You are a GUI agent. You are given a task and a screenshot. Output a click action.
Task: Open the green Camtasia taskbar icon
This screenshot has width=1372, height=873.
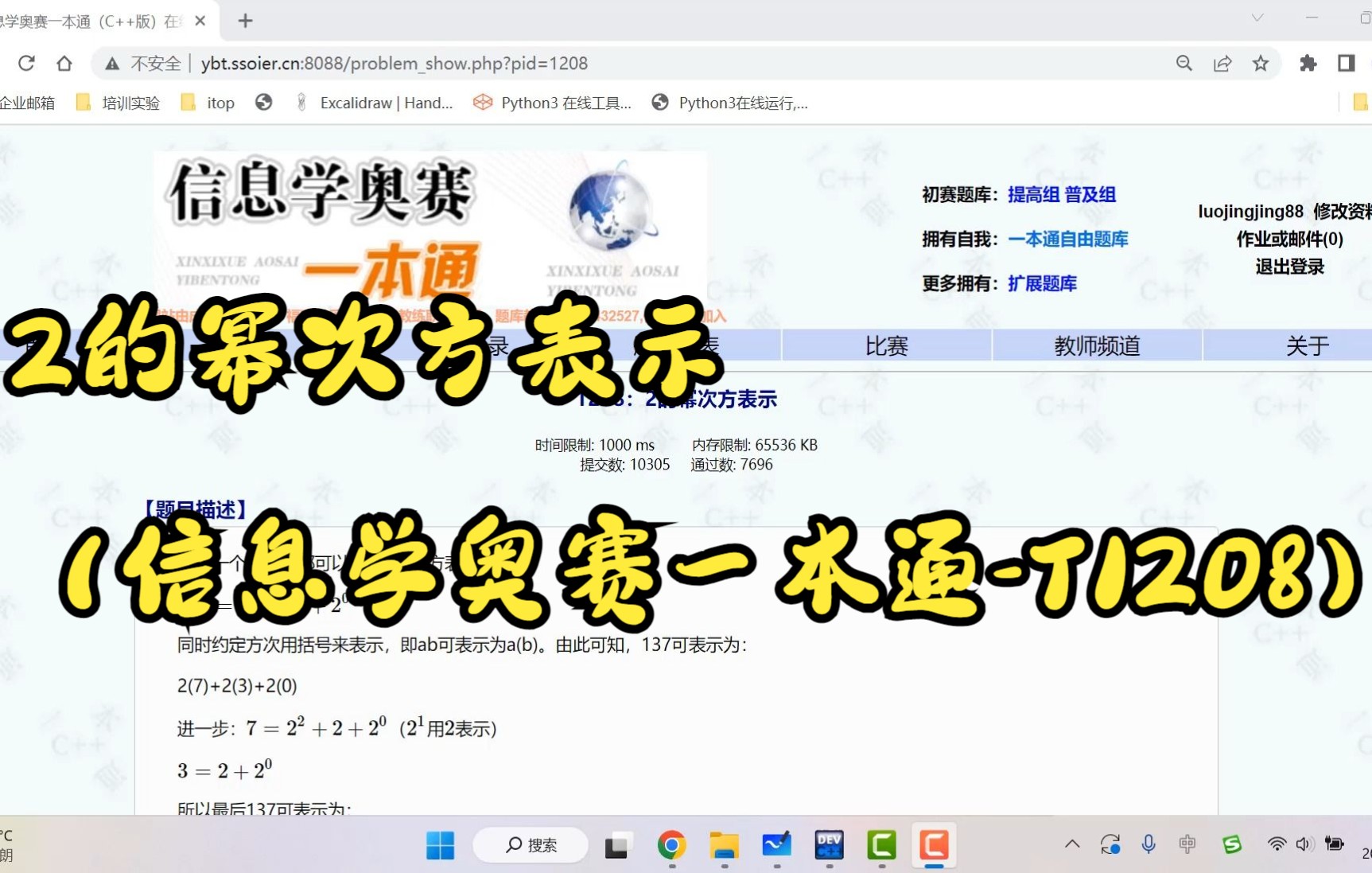(881, 845)
